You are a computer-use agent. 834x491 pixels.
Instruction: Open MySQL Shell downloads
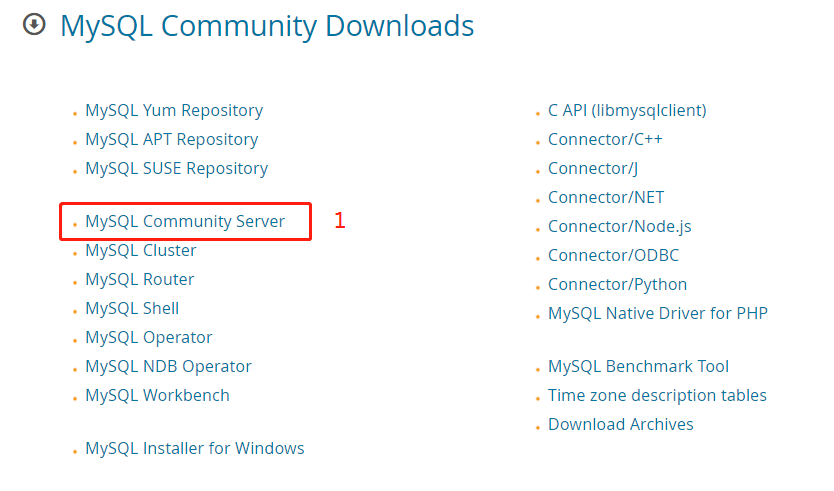pos(132,309)
